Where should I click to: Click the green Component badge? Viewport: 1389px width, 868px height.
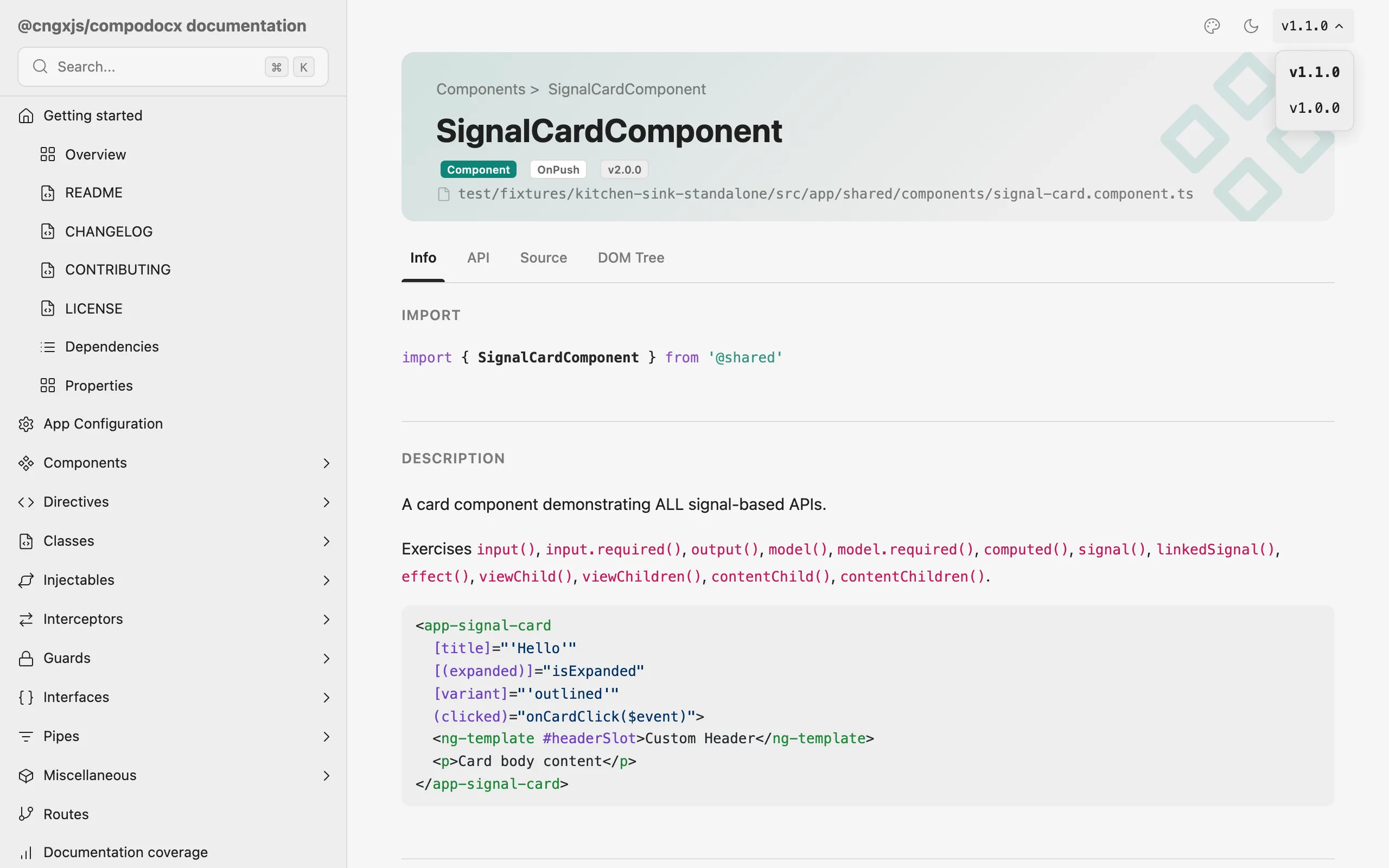pos(478,169)
